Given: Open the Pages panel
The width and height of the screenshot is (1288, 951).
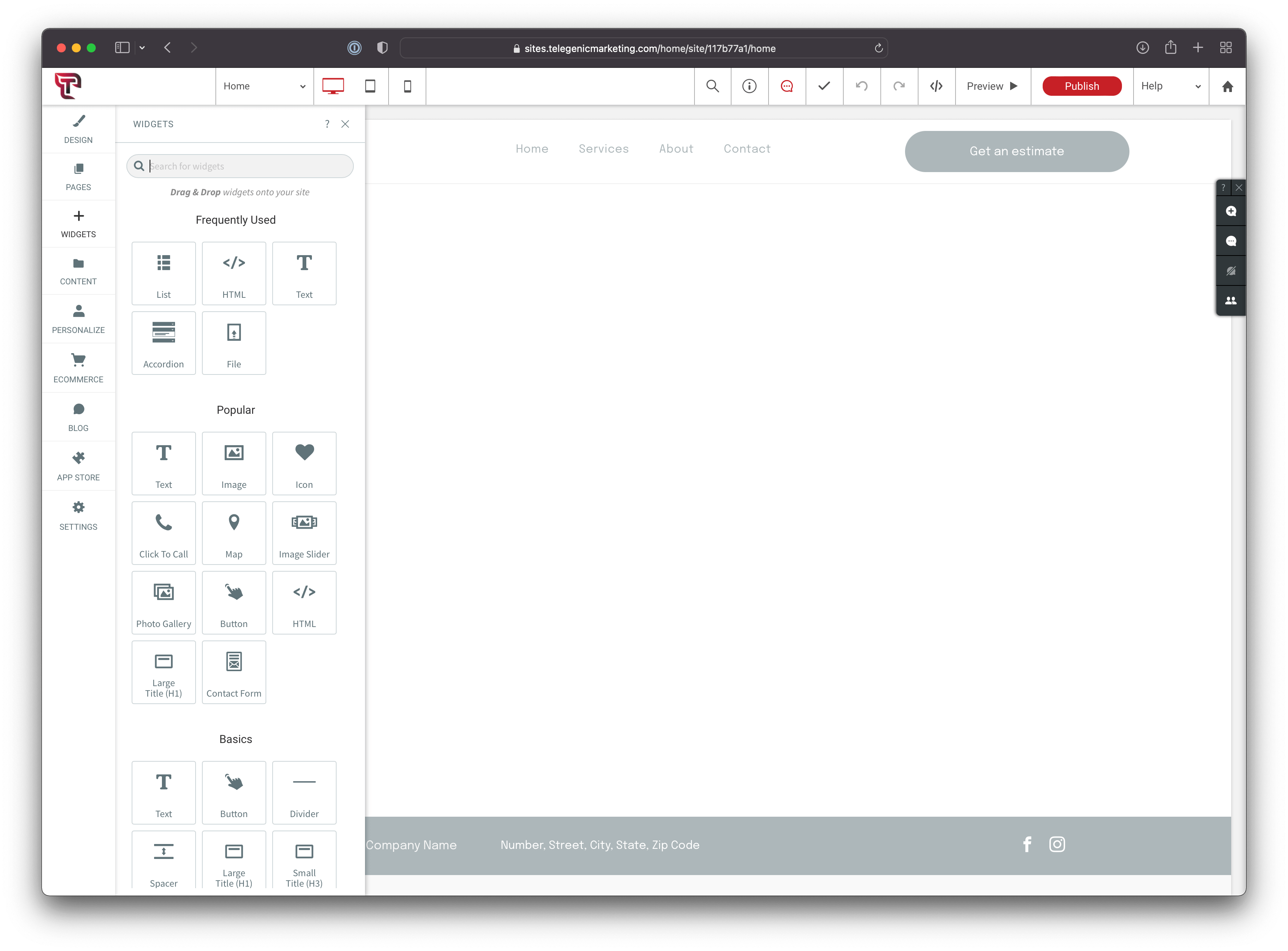Looking at the screenshot, I should [78, 177].
